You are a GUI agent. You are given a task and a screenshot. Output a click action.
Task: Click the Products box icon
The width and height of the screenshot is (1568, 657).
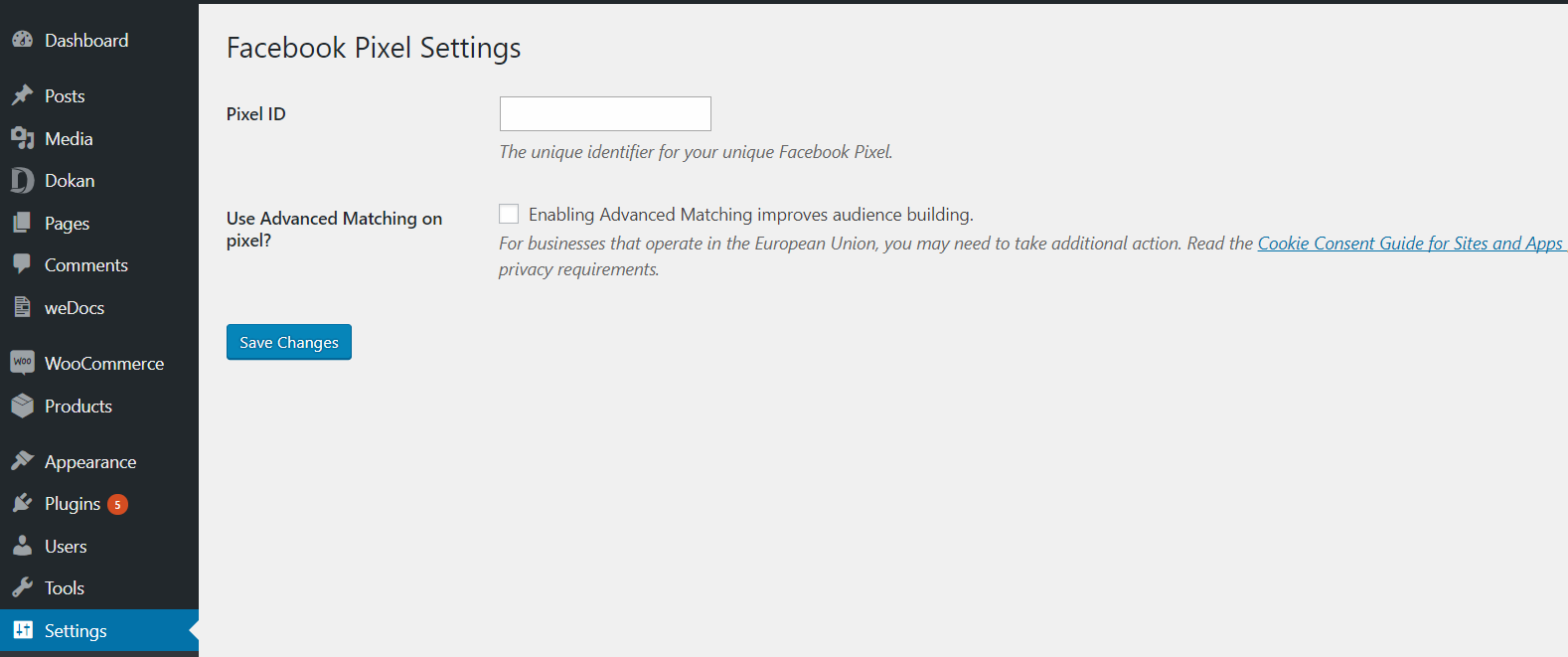click(x=22, y=406)
